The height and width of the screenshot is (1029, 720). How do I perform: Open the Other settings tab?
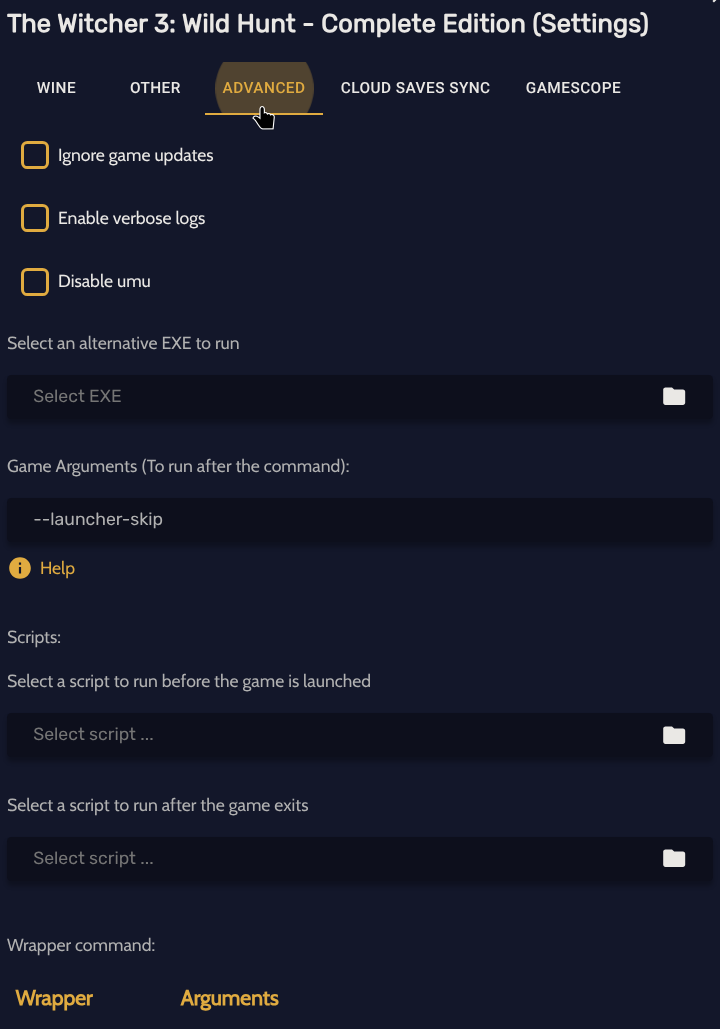pyautogui.click(x=155, y=88)
